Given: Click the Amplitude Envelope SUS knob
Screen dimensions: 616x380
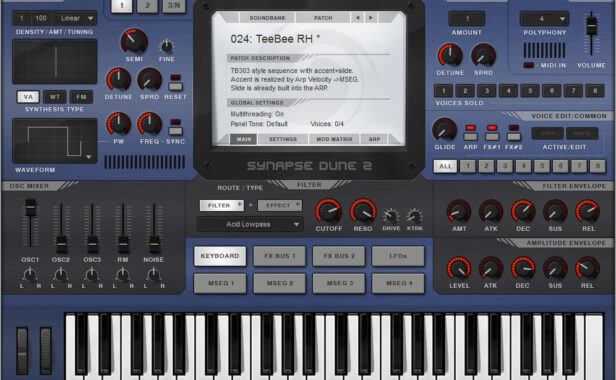Looking at the screenshot, I should coord(555,269).
